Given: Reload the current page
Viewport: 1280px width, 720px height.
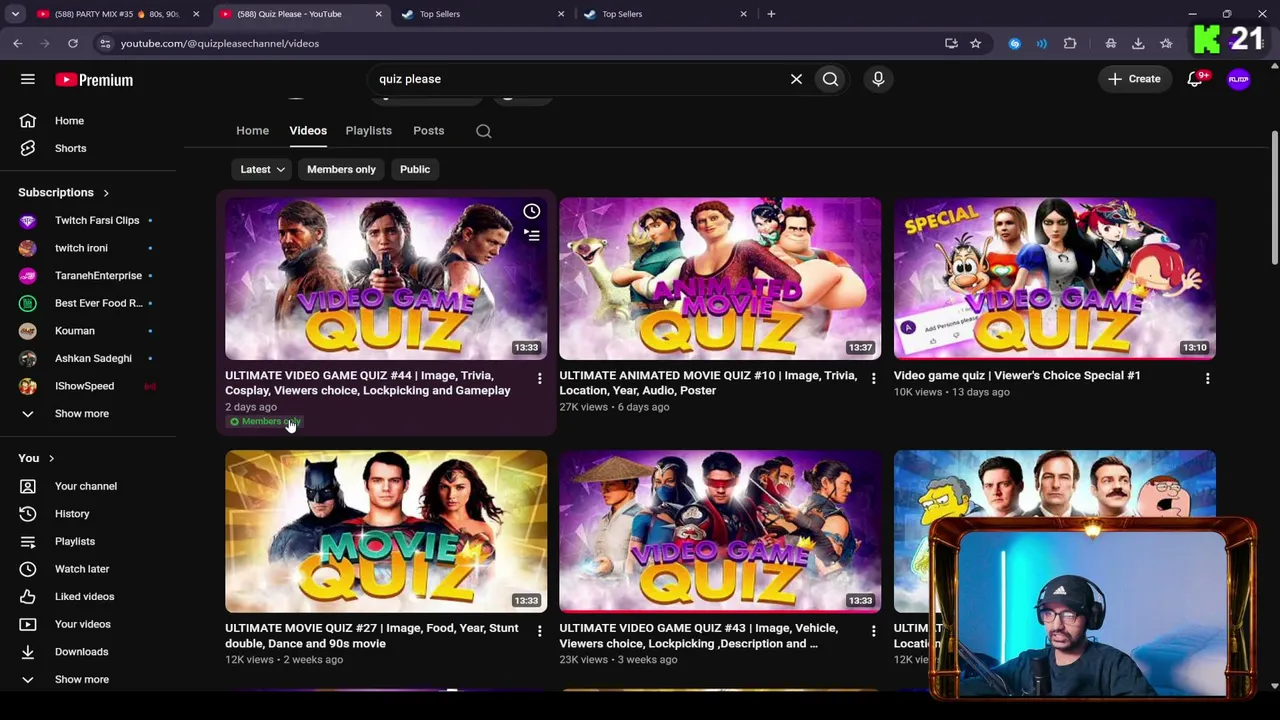Looking at the screenshot, I should click(73, 43).
